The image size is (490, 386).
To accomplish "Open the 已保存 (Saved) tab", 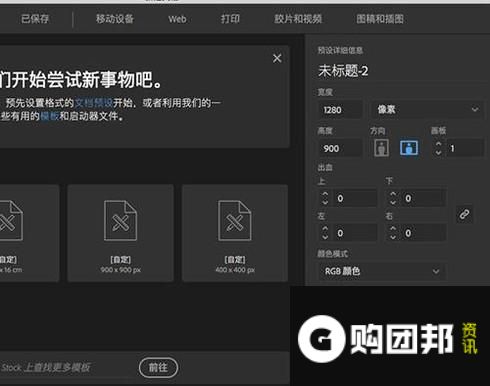I will [x=35, y=19].
